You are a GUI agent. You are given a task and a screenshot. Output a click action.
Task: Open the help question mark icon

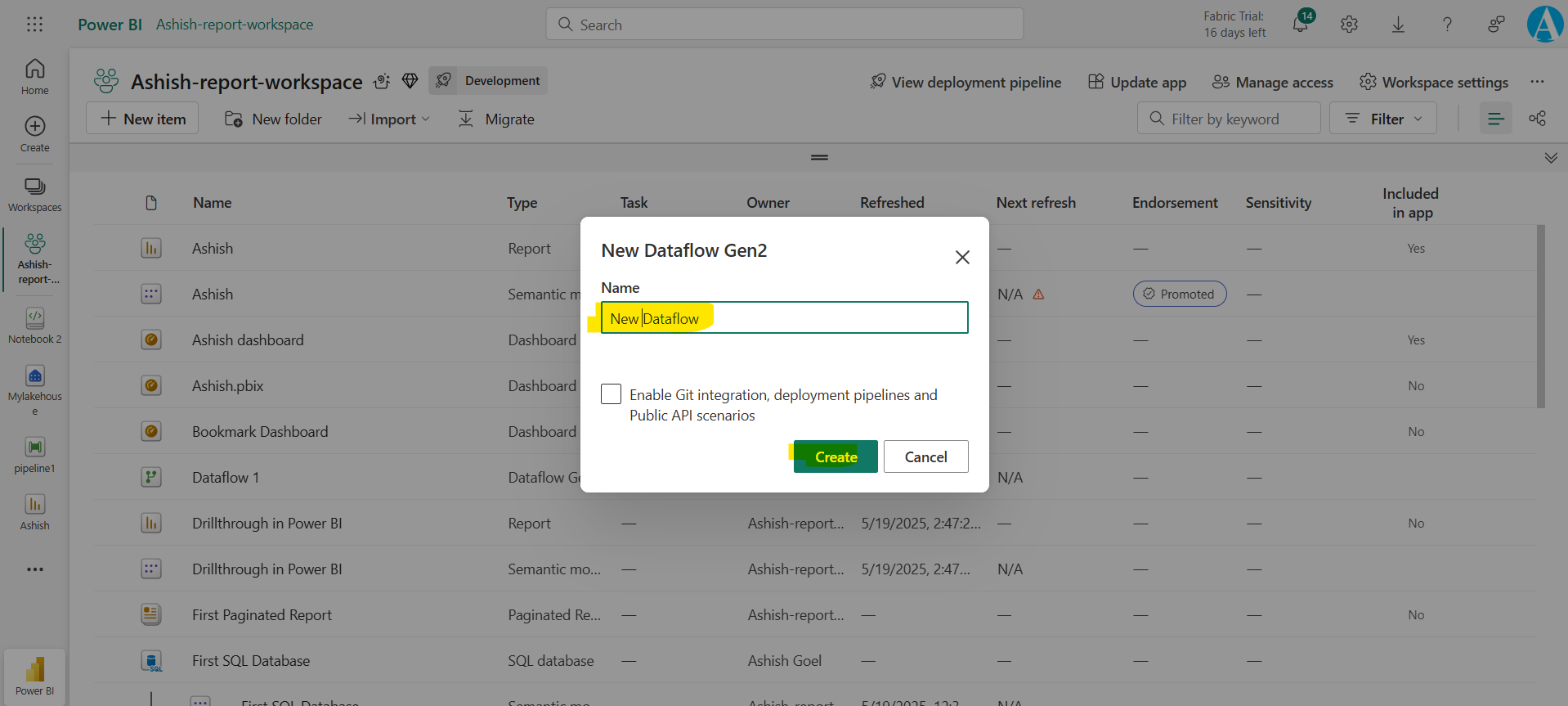click(1447, 25)
